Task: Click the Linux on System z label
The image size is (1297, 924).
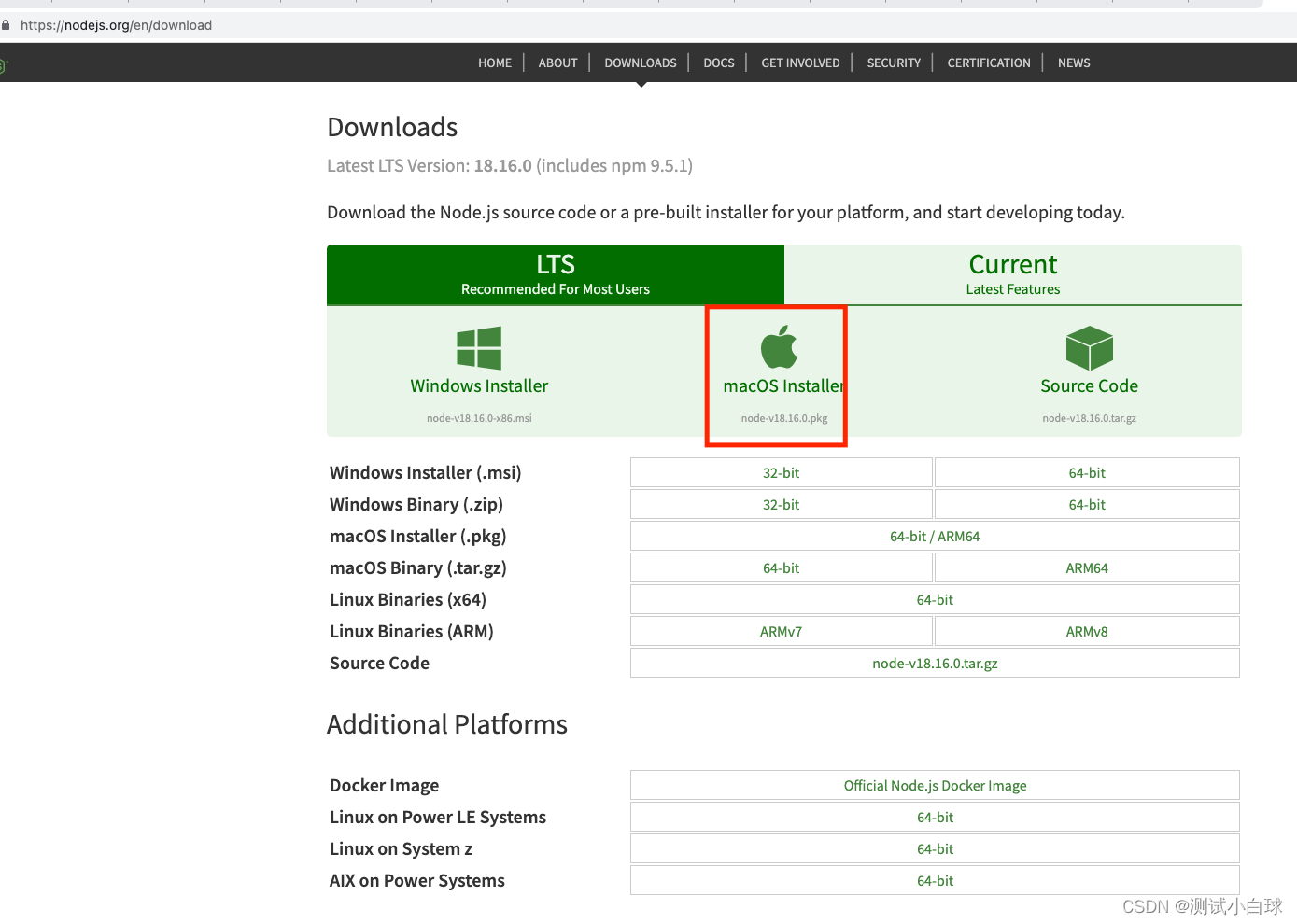Action: pos(402,848)
